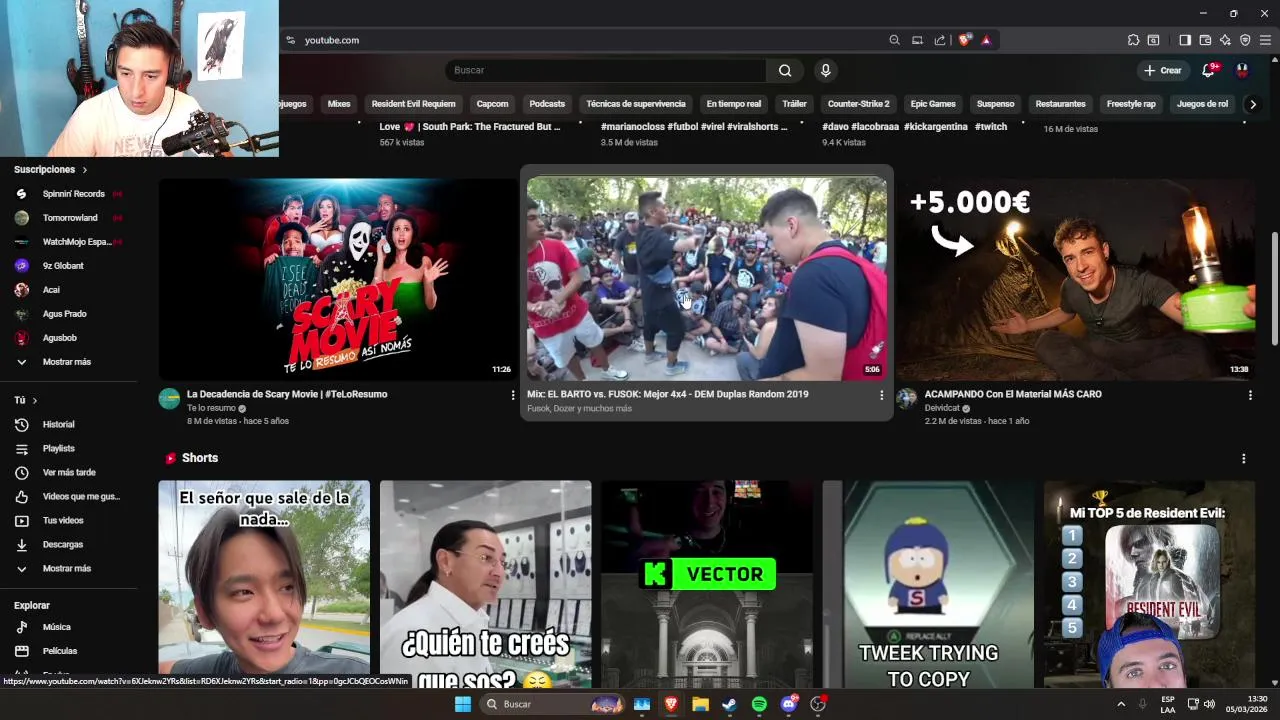This screenshot has width=1280, height=720.
Task: Open La Decadencia de Scary Movie title
Action: 287,394
